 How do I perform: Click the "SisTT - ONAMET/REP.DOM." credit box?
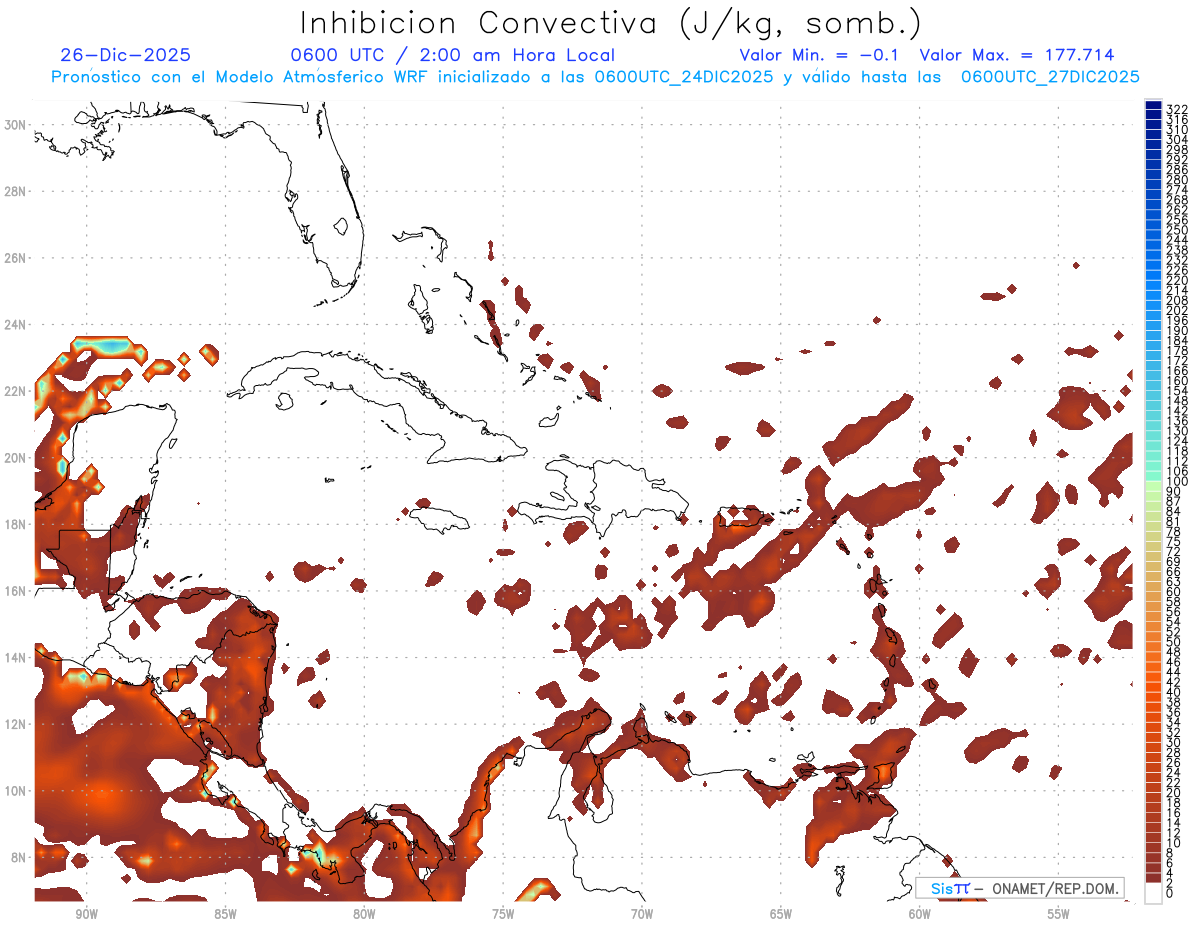click(x=1019, y=888)
